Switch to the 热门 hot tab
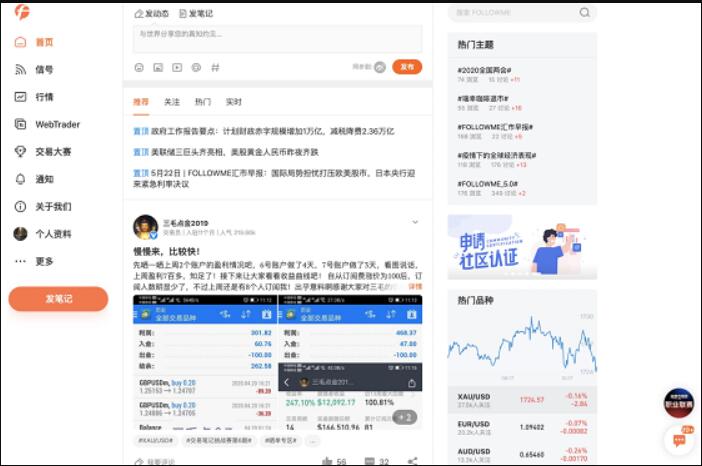 coord(203,102)
